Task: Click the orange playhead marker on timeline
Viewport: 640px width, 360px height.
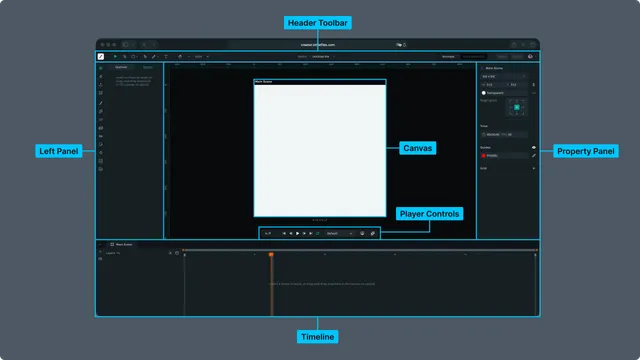Action: pyautogui.click(x=271, y=254)
